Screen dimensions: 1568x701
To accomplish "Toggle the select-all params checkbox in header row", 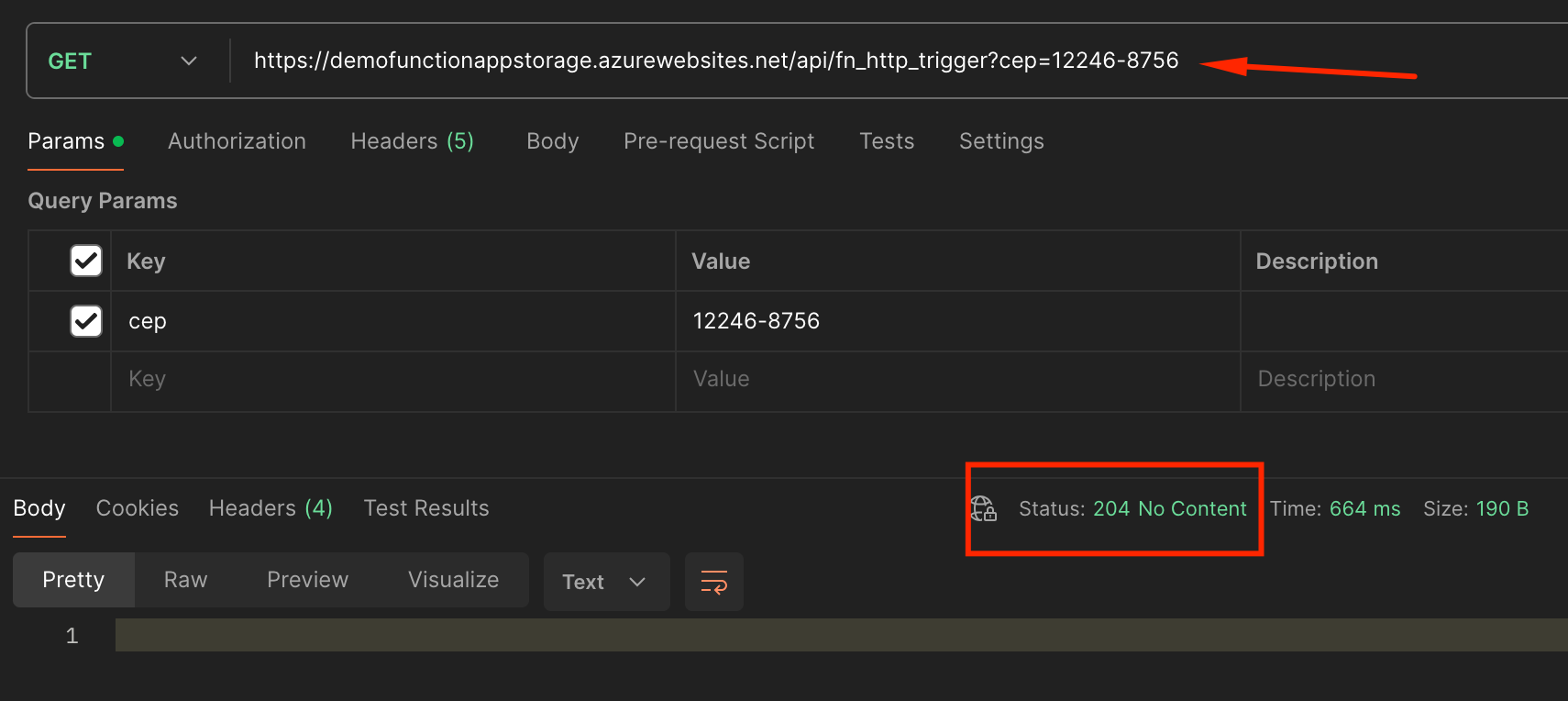I will 86,261.
